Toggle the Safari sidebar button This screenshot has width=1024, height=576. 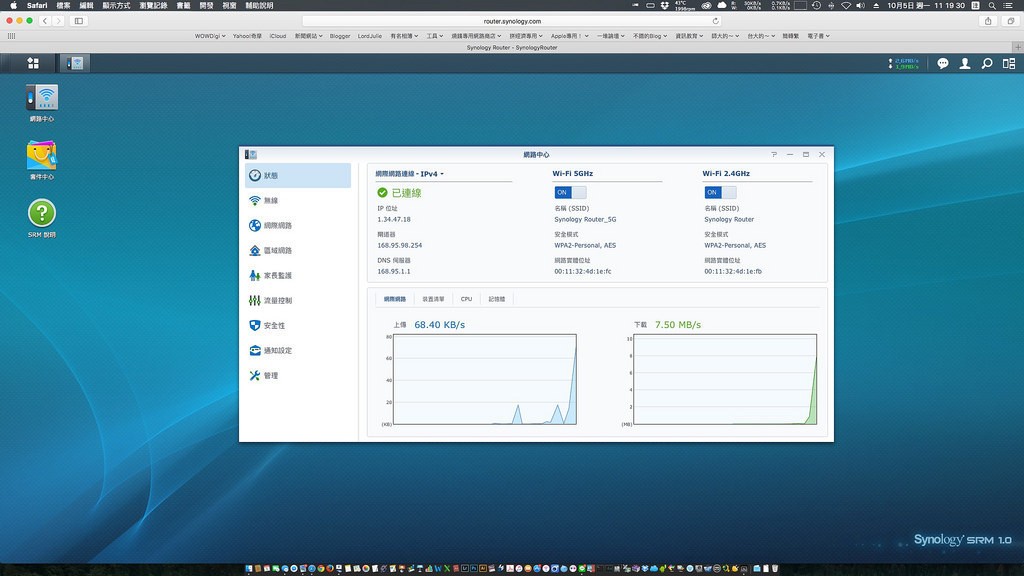78,21
